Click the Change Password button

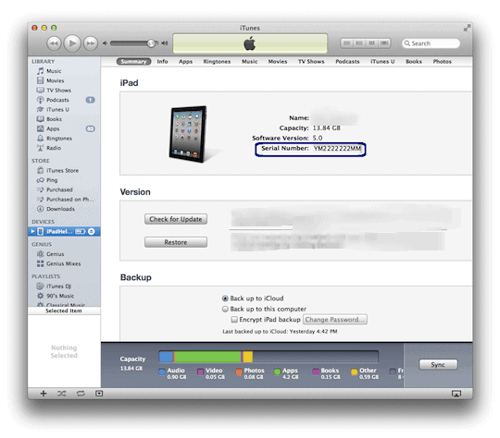[335, 320]
